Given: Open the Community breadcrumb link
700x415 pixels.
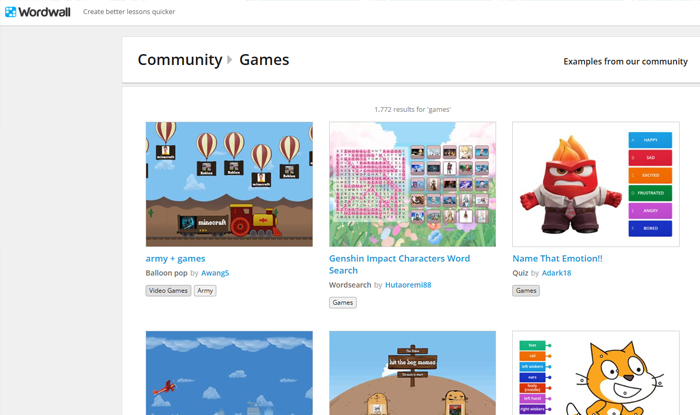Looking at the screenshot, I should (x=179, y=60).
